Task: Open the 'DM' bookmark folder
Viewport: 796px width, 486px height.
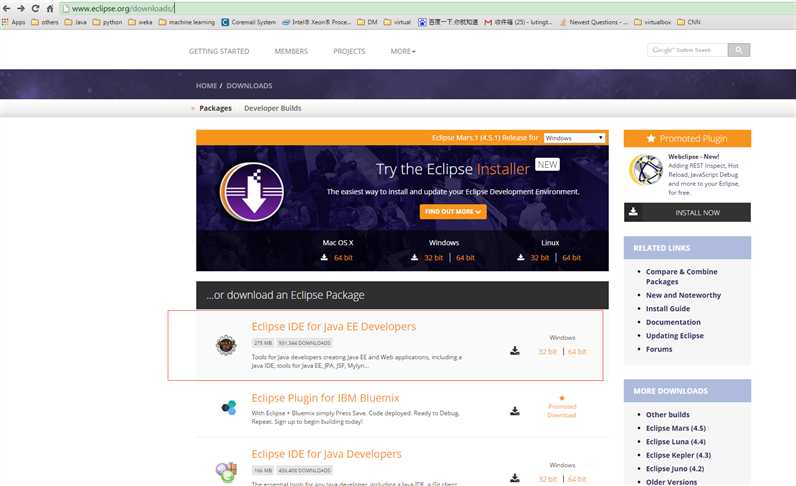Action: point(367,22)
